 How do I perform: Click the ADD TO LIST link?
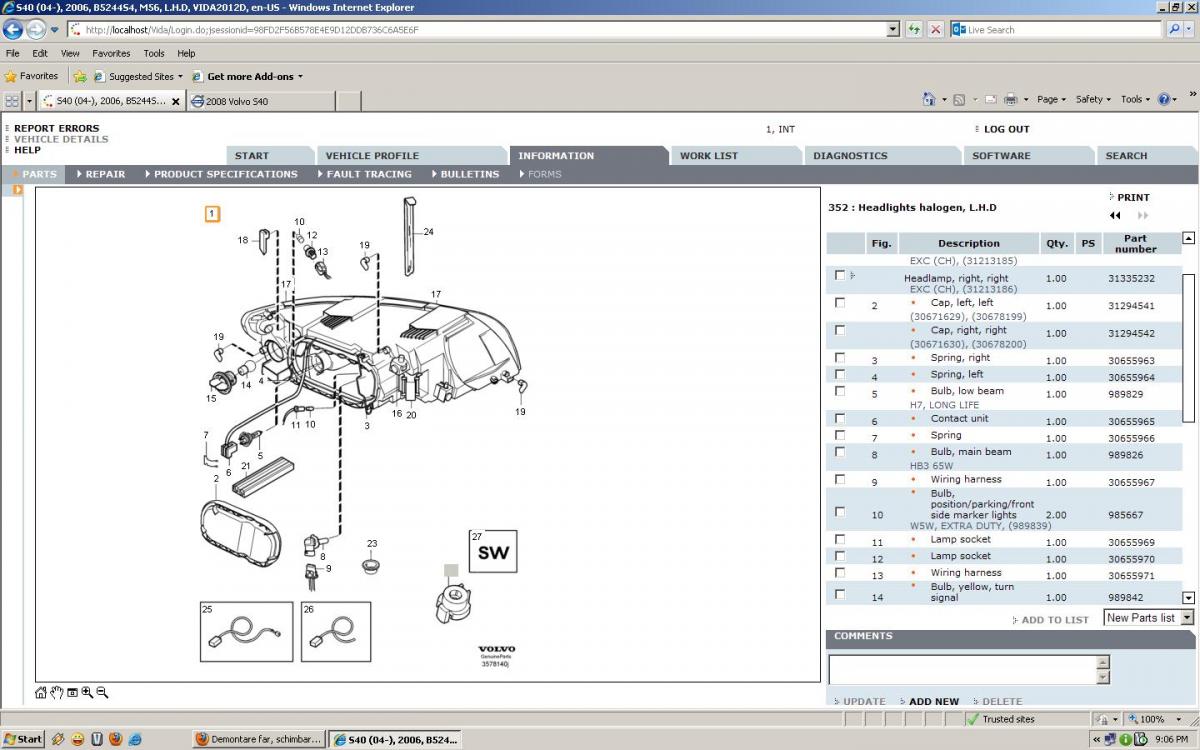click(x=1054, y=620)
